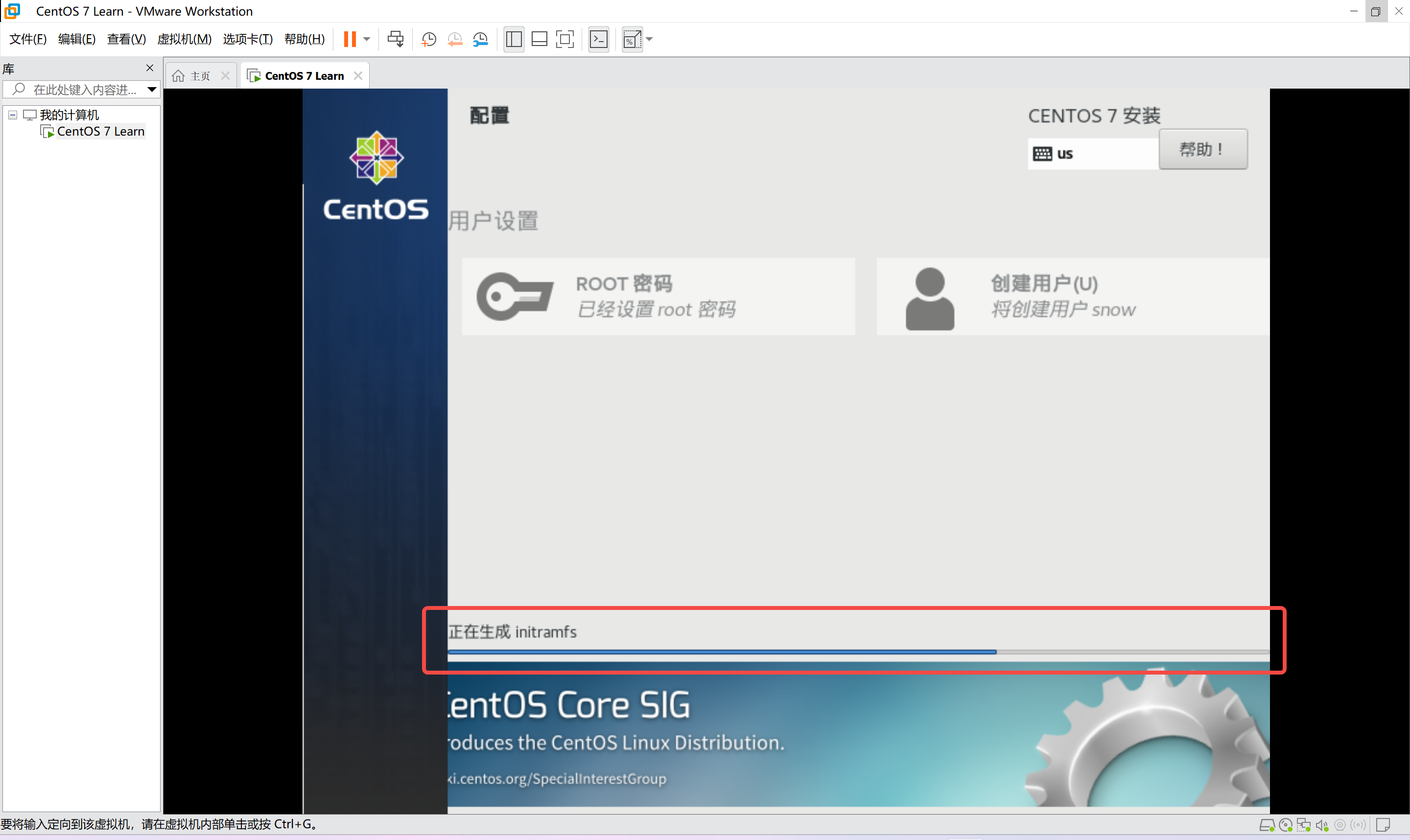
Task: Click the VMware Workstation app icon
Action: [11, 11]
